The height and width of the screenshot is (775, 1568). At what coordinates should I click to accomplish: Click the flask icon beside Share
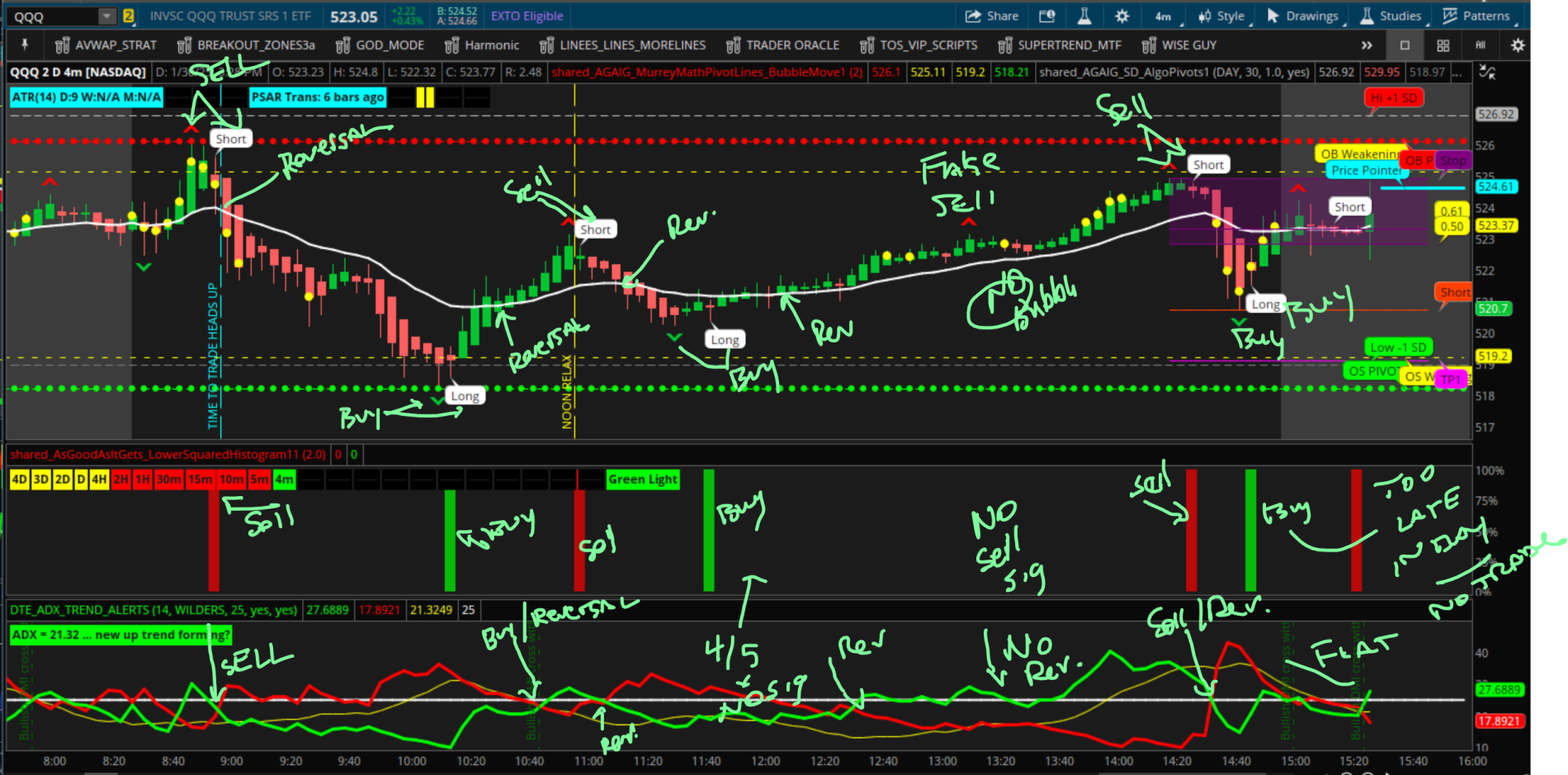(x=1084, y=16)
